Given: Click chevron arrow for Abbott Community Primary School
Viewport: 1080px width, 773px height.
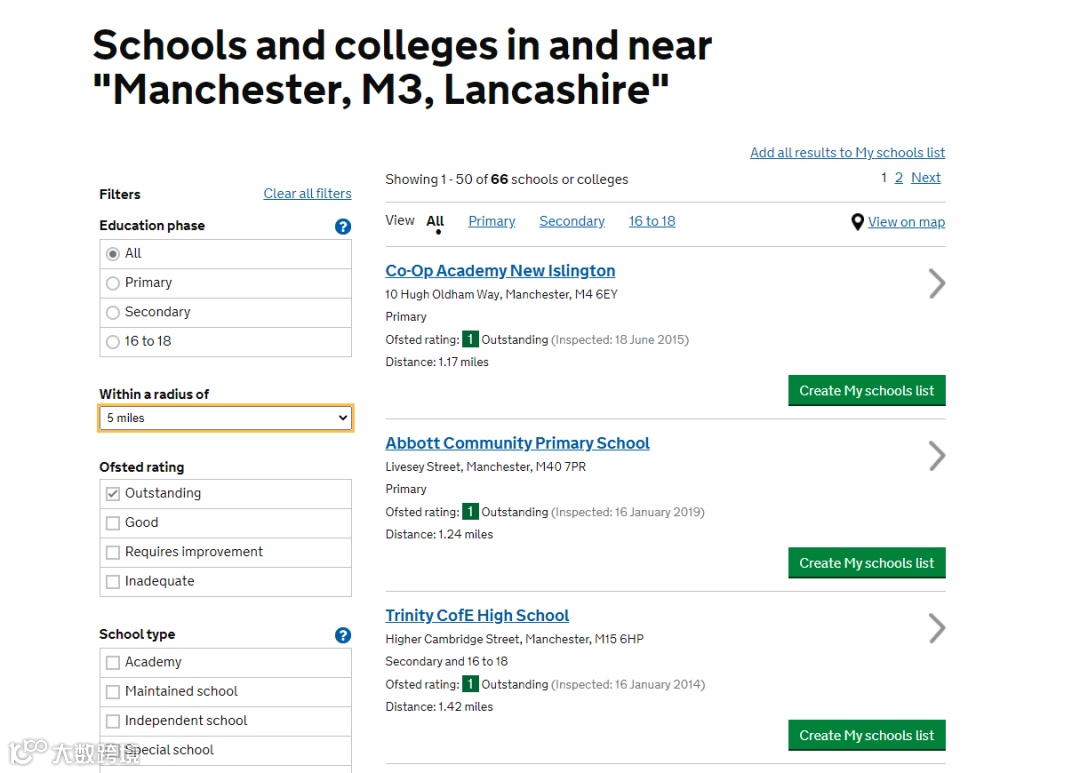Looking at the screenshot, I should pos(937,456).
